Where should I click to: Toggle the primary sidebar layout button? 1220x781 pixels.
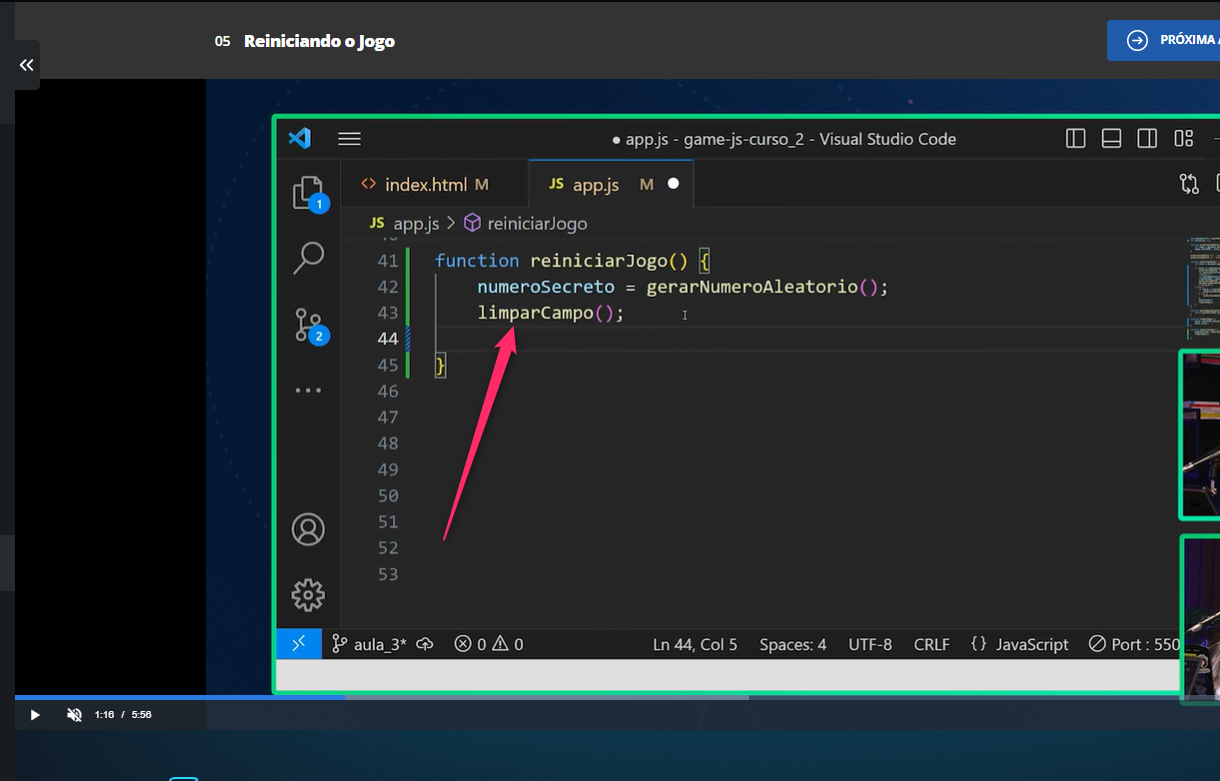pyautogui.click(x=1076, y=139)
